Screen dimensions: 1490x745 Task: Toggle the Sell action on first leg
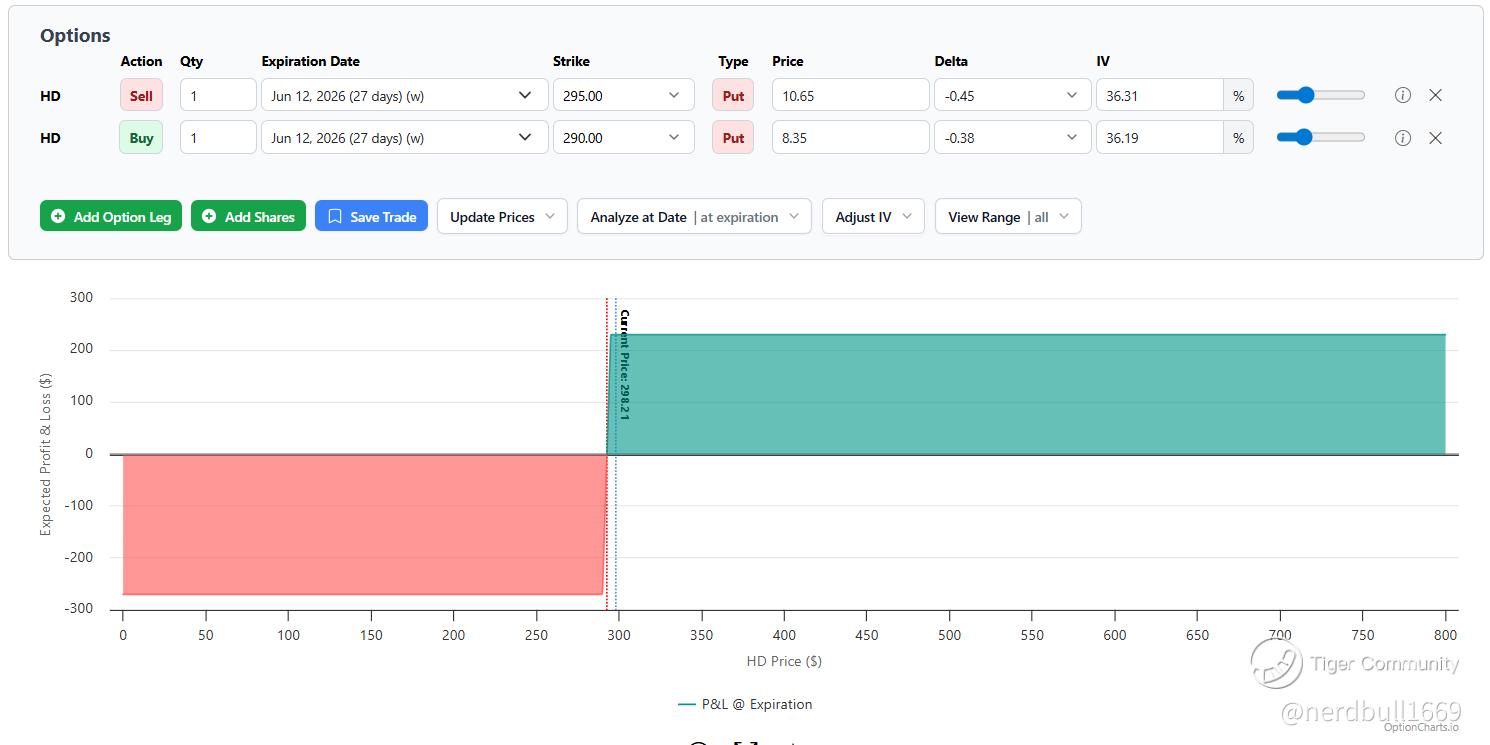pos(141,96)
